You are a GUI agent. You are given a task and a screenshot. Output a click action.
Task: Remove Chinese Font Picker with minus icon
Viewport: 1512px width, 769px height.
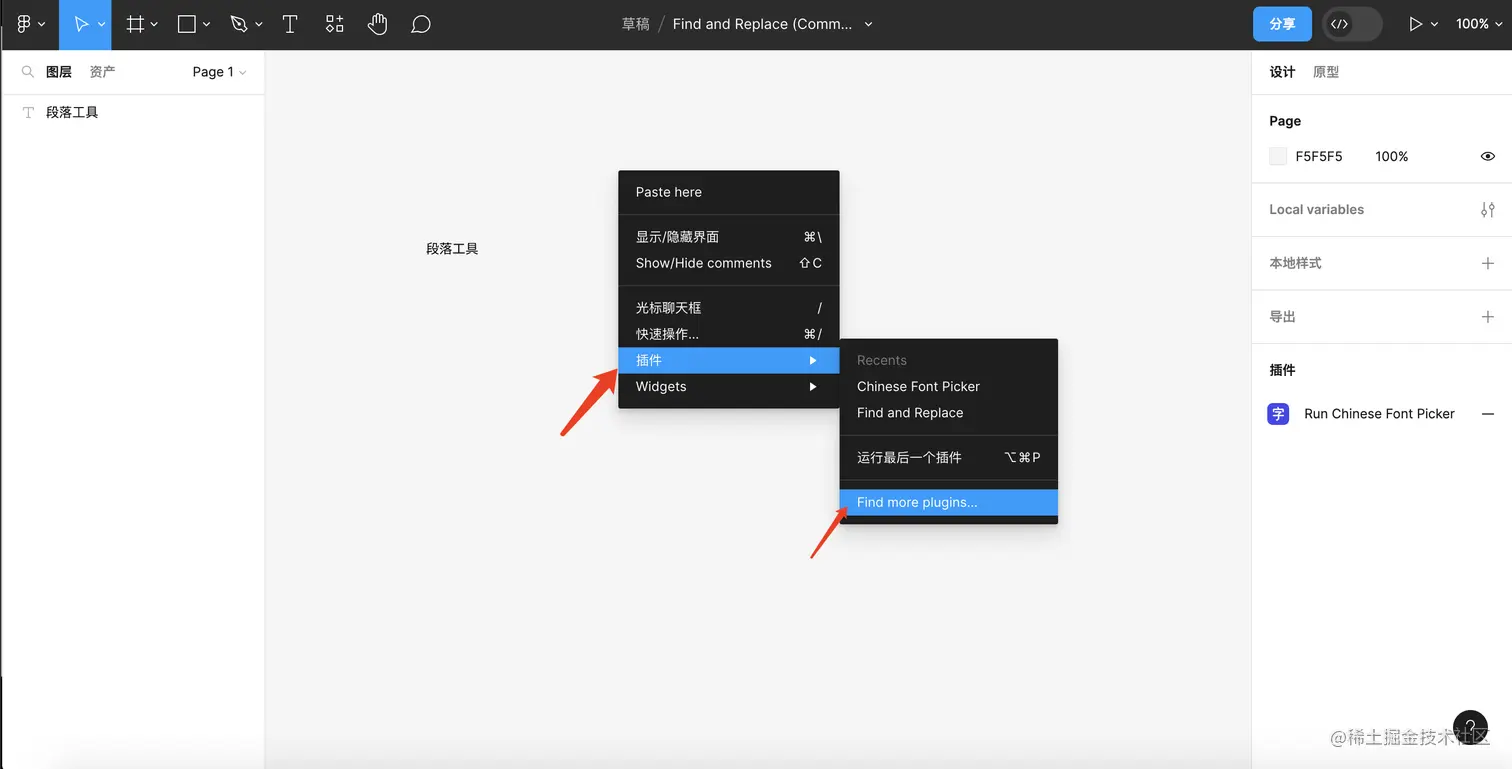pos(1488,414)
